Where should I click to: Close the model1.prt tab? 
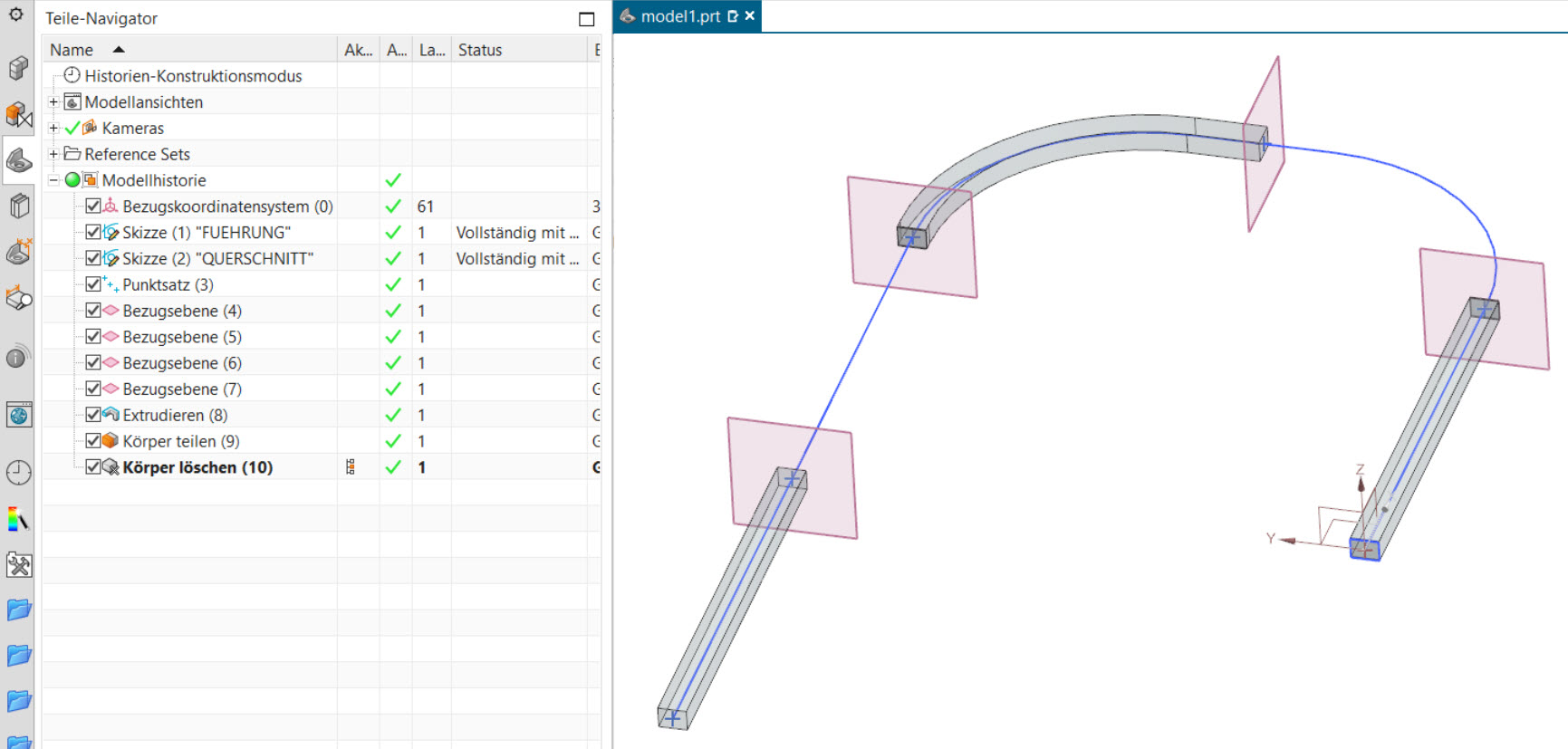750,16
